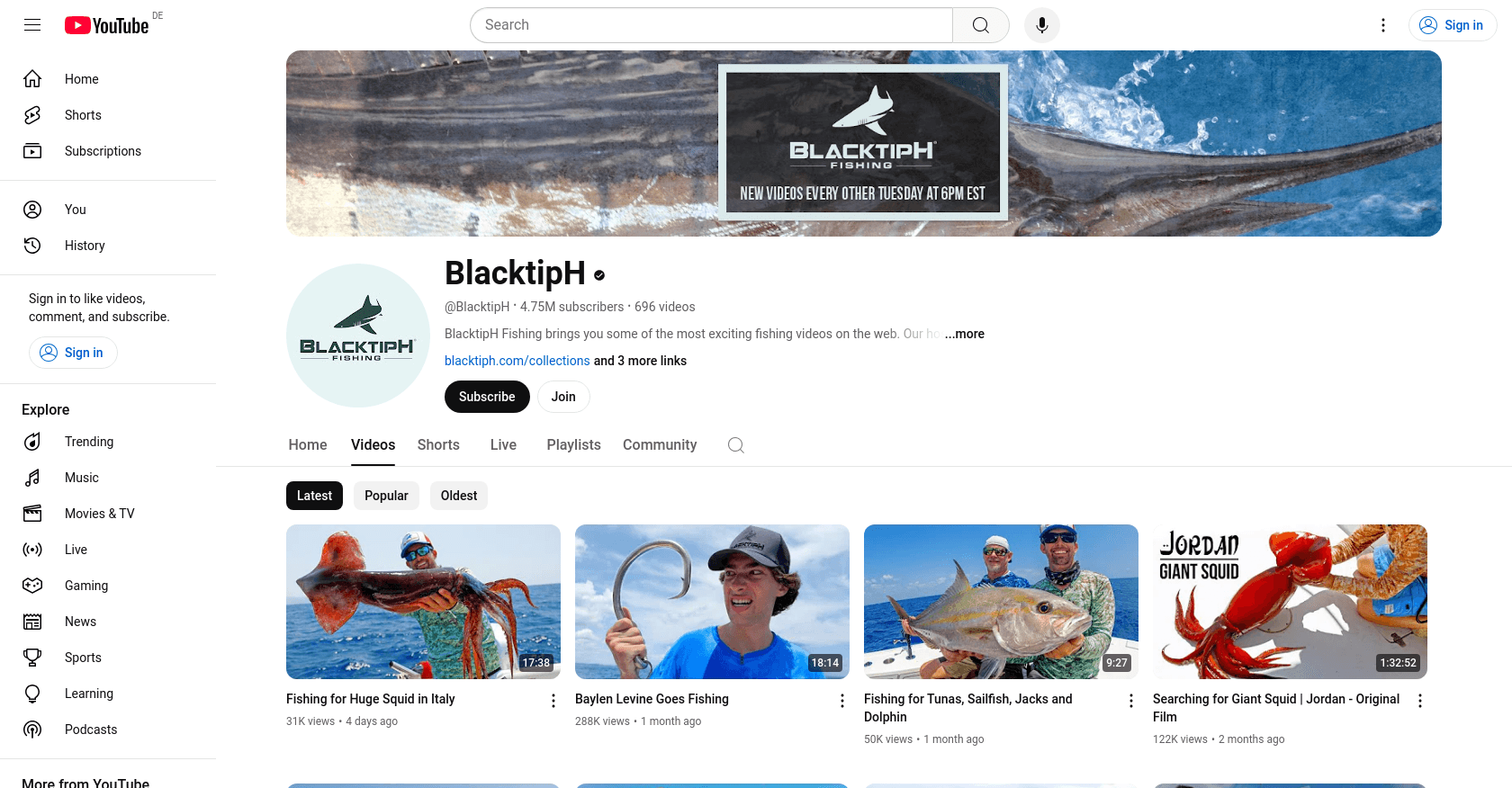This screenshot has width=1512, height=788.
Task: Open the hamburger guide menu
Action: pyautogui.click(x=32, y=25)
